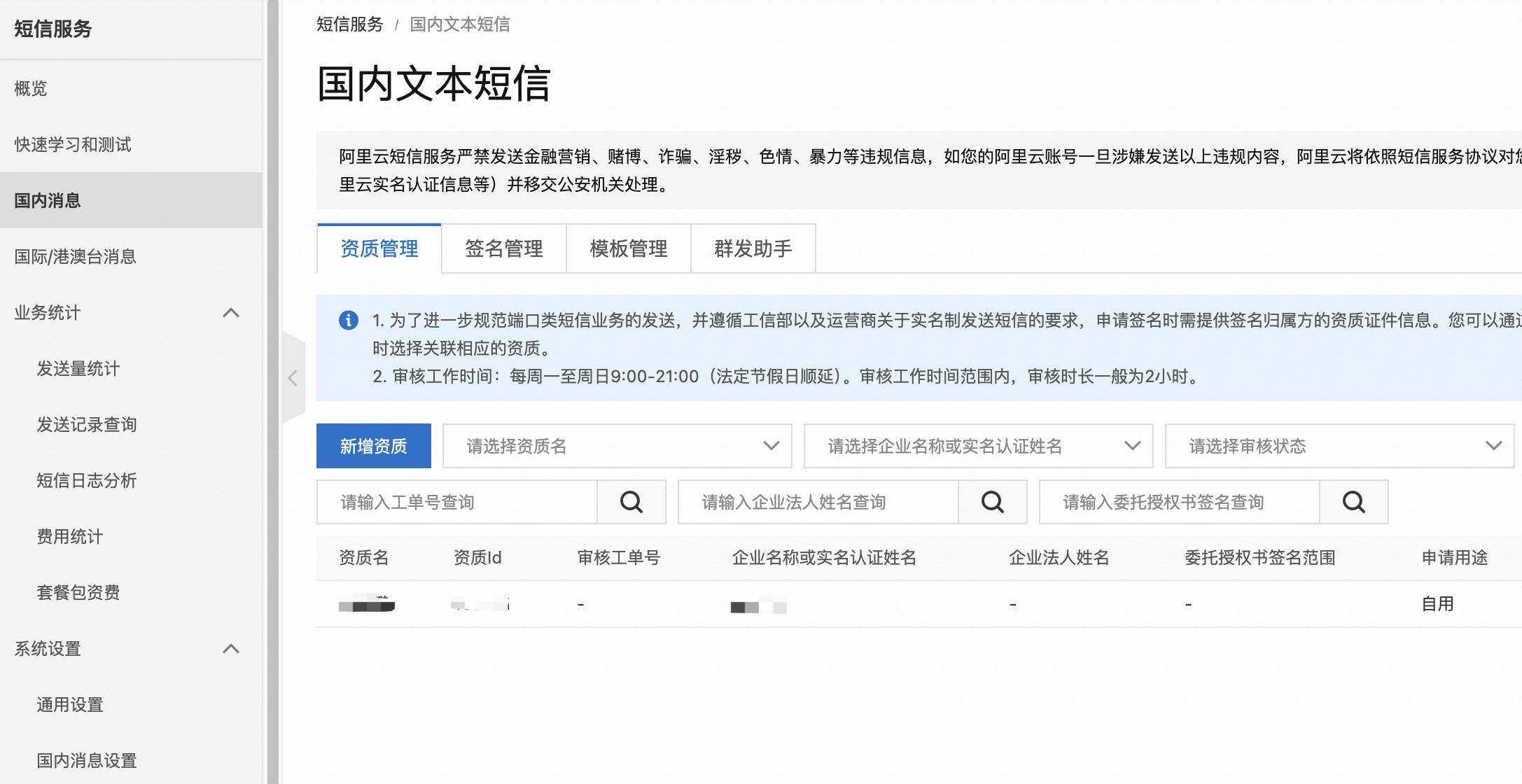Go to 国际/港澳台消息 in sidebar
This screenshot has height=784, width=1522.
pos(75,257)
